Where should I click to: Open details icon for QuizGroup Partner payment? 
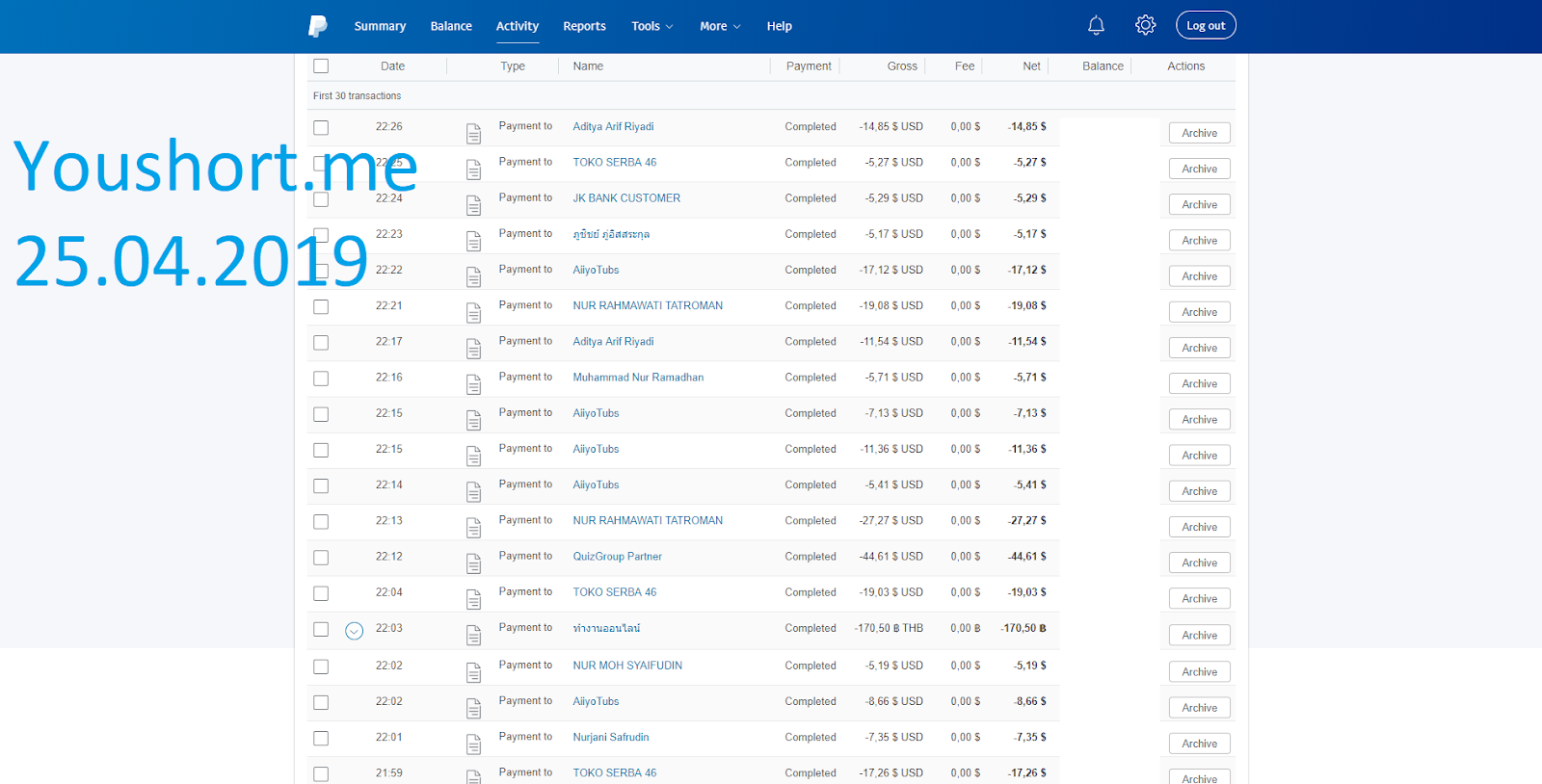point(473,562)
